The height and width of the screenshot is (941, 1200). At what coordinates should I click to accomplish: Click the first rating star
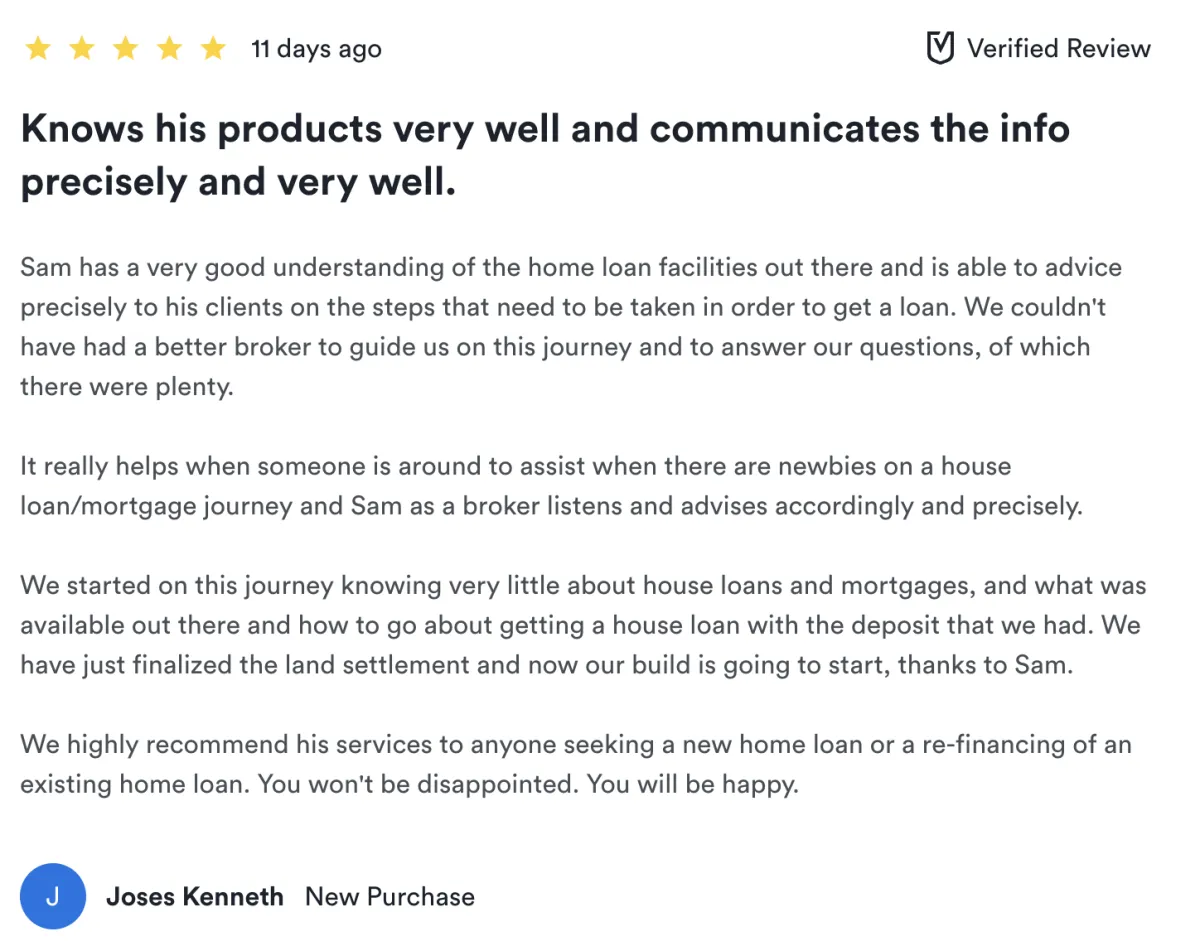click(37, 48)
